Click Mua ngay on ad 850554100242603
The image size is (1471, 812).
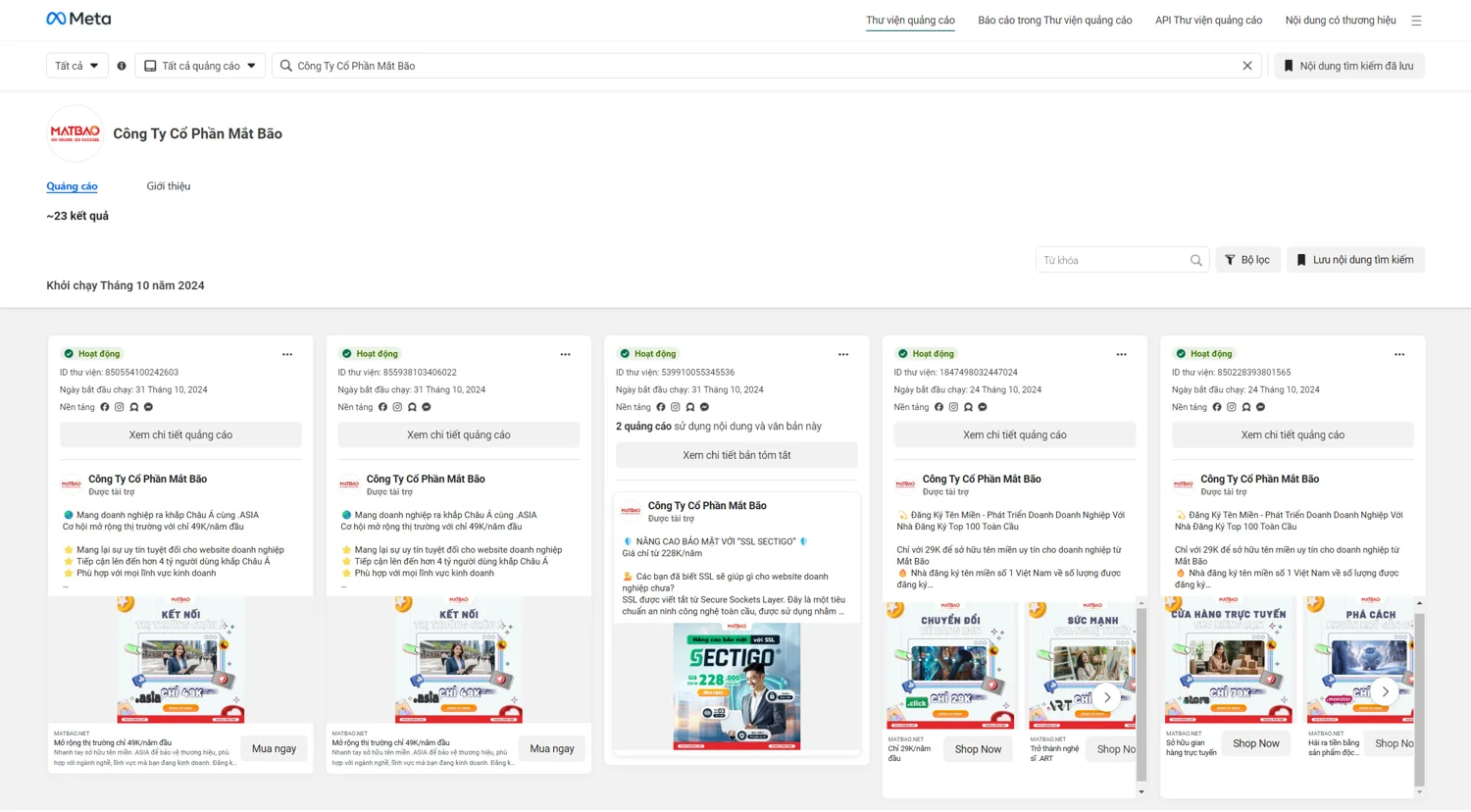274,748
